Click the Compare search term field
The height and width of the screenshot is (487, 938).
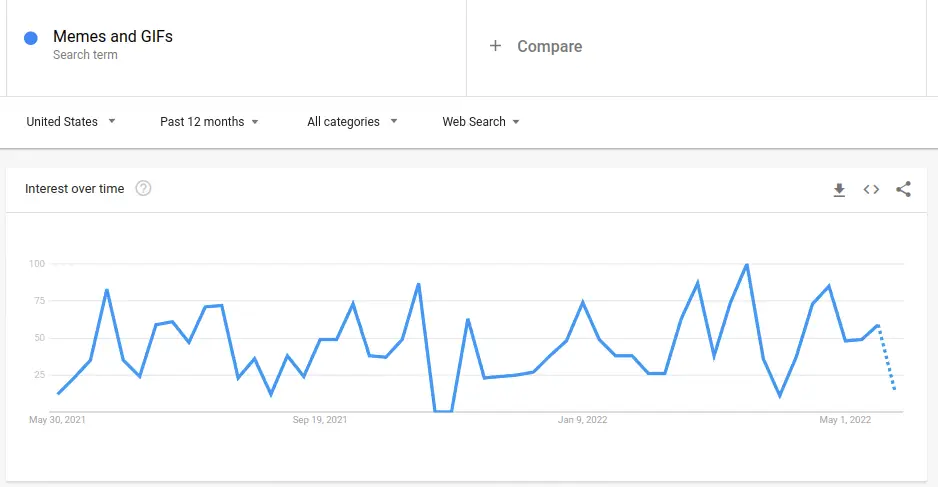click(x=696, y=47)
